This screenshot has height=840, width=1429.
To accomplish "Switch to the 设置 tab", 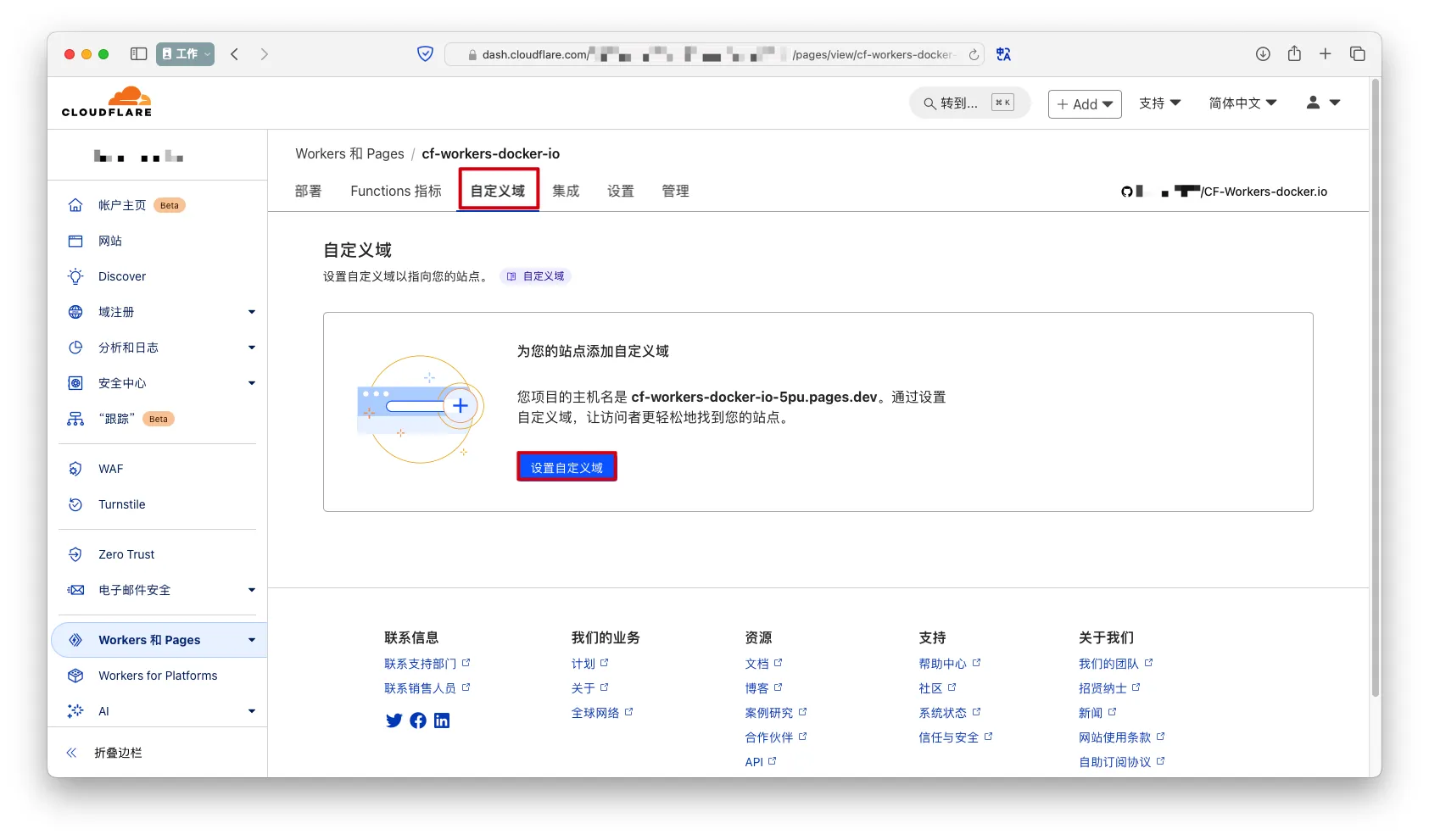I will coord(621,192).
